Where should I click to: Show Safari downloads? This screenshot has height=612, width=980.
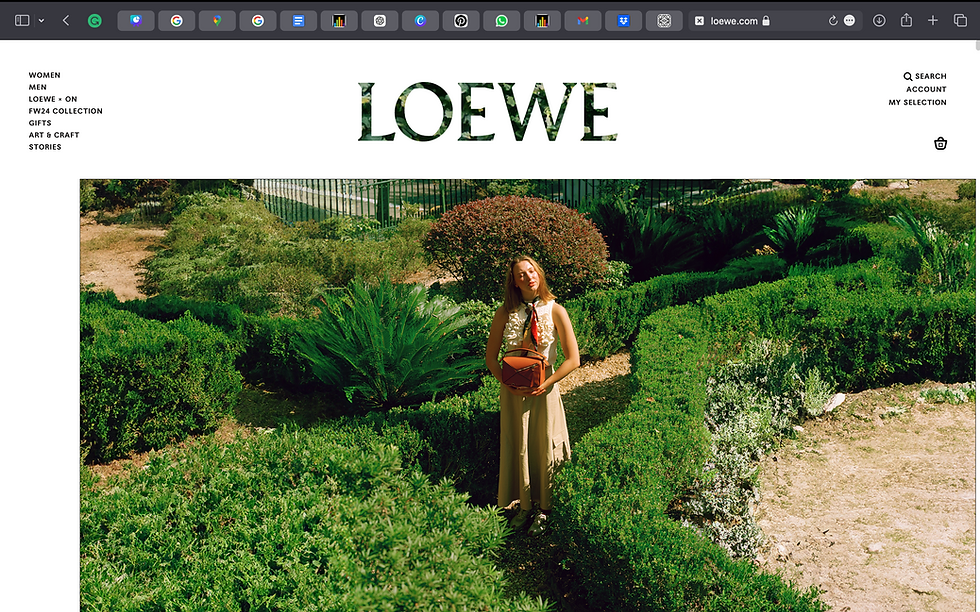879,21
